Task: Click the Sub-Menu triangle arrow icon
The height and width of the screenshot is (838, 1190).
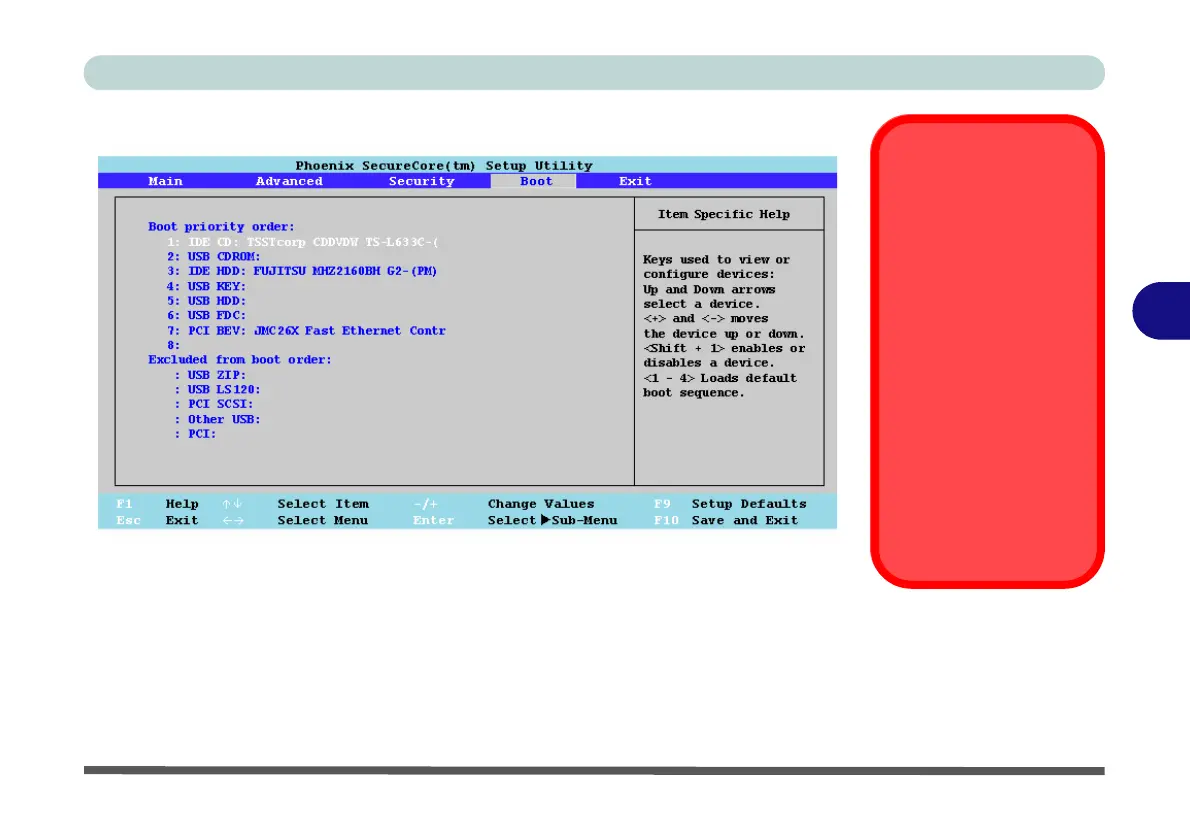Action: 545,520
